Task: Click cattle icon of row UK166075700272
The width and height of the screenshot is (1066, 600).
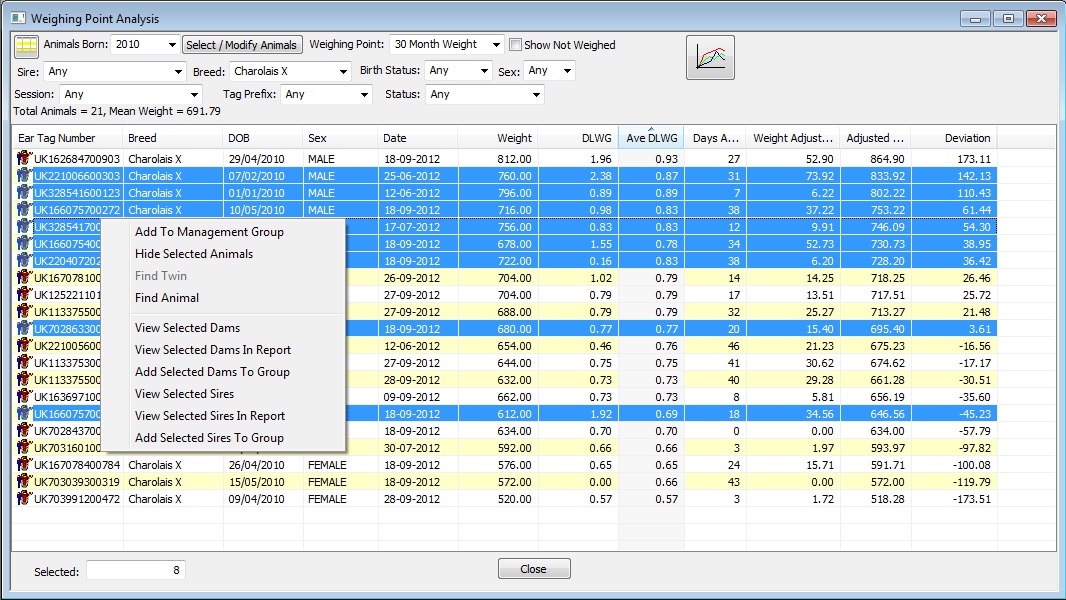Action: pyautogui.click(x=24, y=209)
